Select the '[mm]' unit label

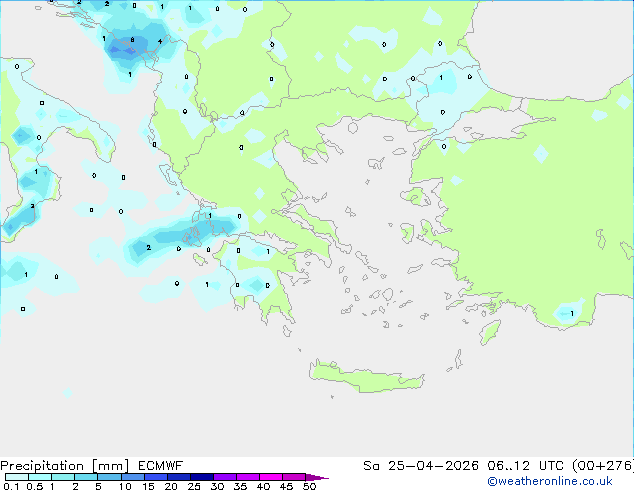click(x=110, y=466)
